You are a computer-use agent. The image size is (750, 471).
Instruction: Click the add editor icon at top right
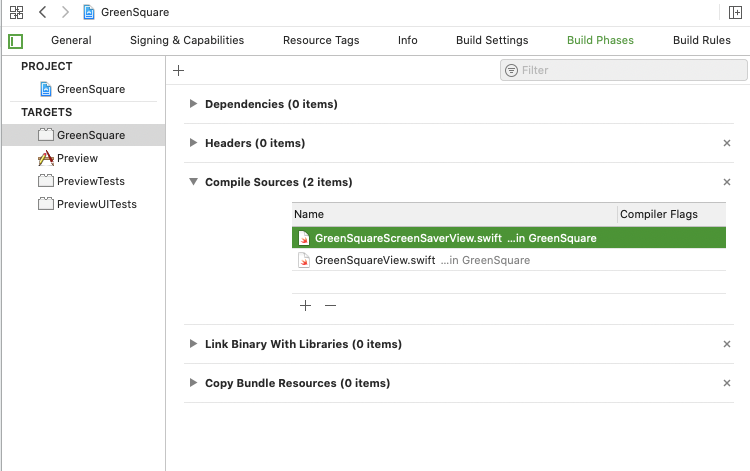(x=736, y=12)
